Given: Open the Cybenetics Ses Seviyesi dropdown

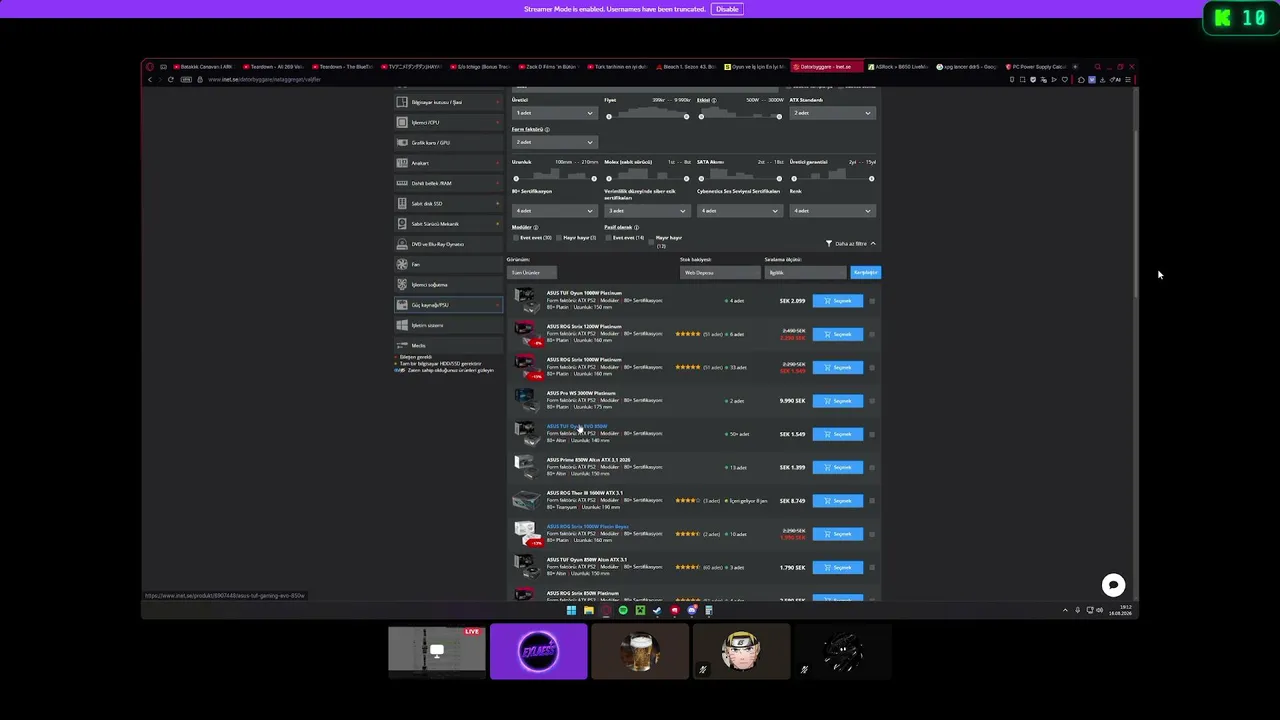Looking at the screenshot, I should click(739, 211).
